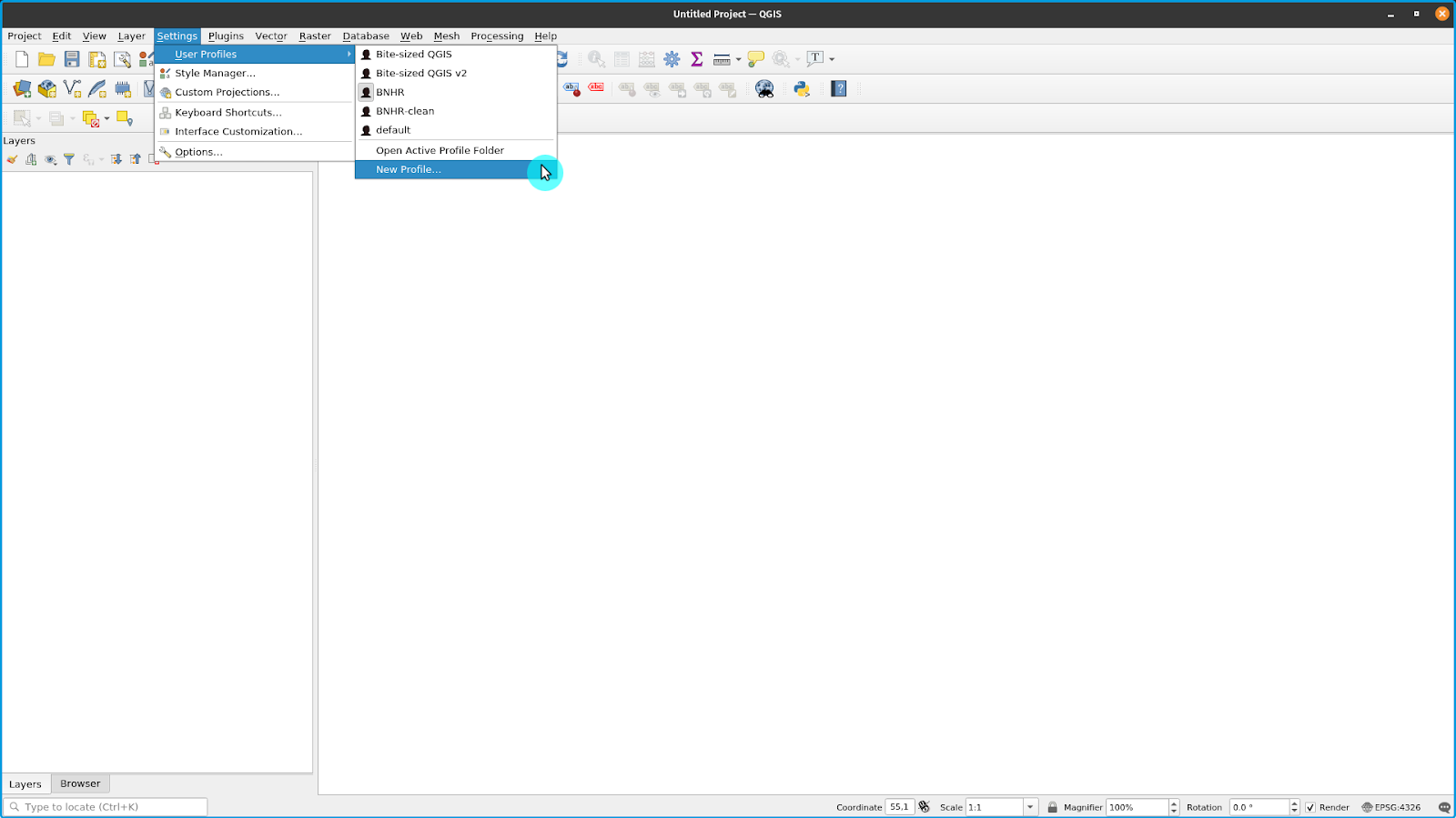Image resolution: width=1456 pixels, height=818 pixels.
Task: Select New Profile… menu entry
Action: click(409, 169)
